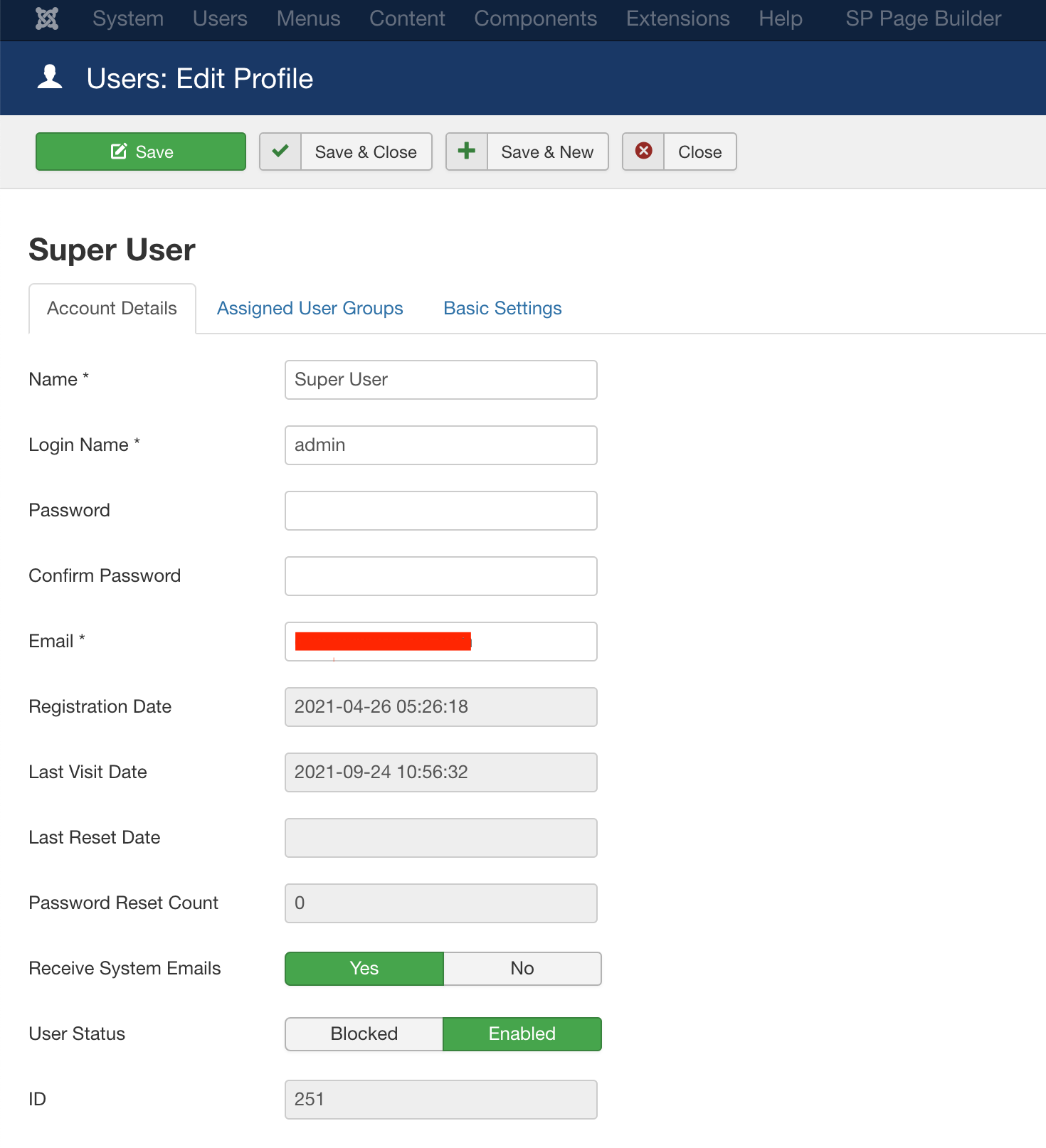Click the green plus icon on Save & New
The height and width of the screenshot is (1148, 1046).
pos(467,151)
